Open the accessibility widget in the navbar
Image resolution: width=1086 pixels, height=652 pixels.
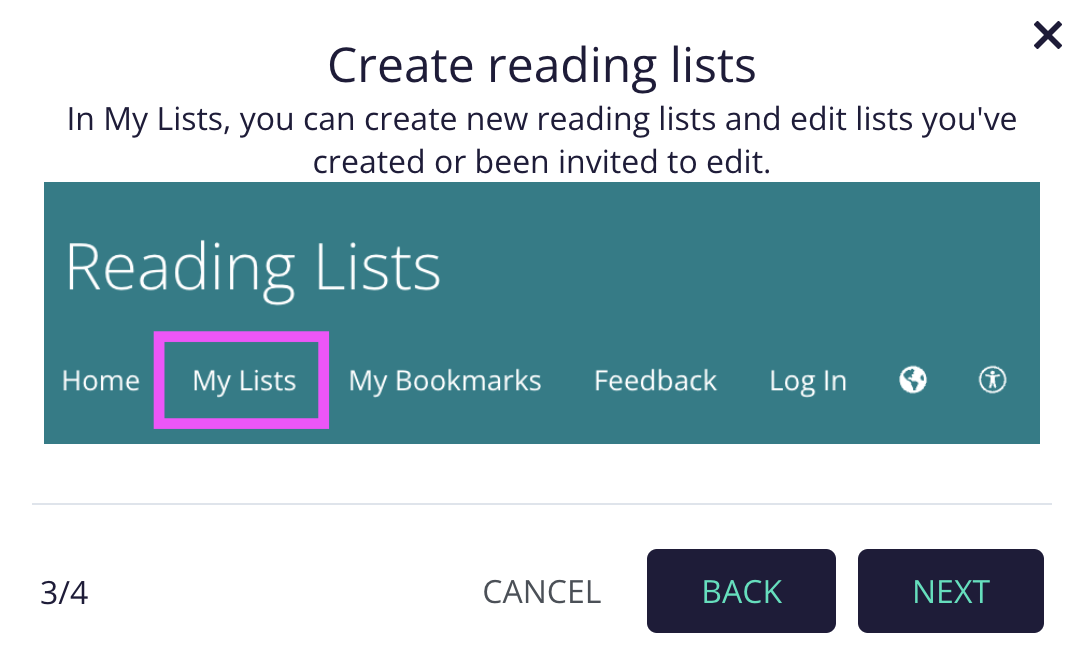click(991, 380)
